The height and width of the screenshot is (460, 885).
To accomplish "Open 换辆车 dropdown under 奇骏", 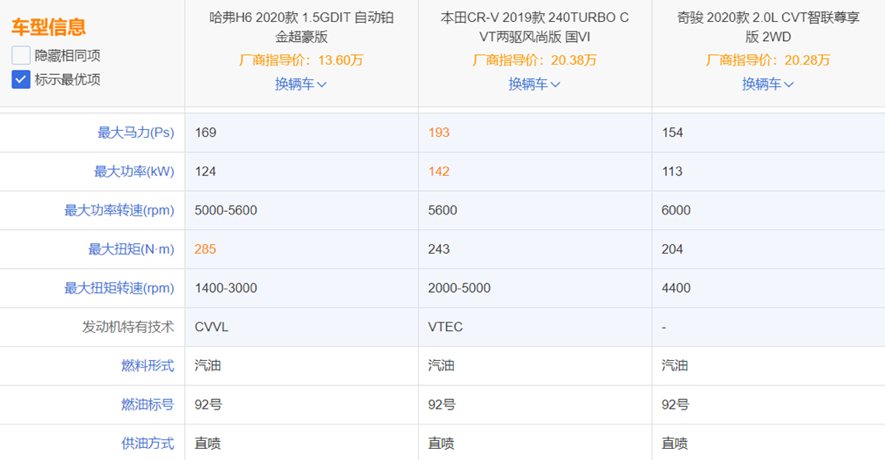I will coord(768,84).
